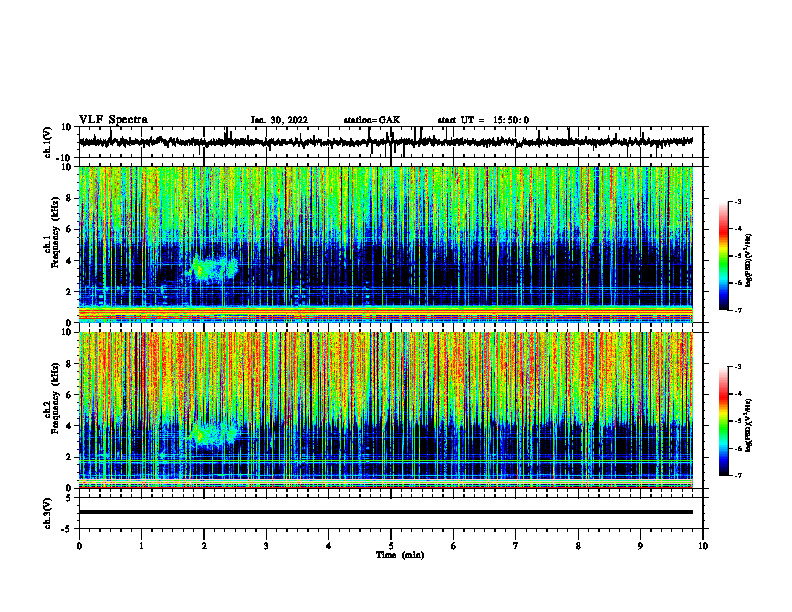Click the "station=GAK" header label
This screenshot has width=792, height=612.
pyautogui.click(x=372, y=120)
